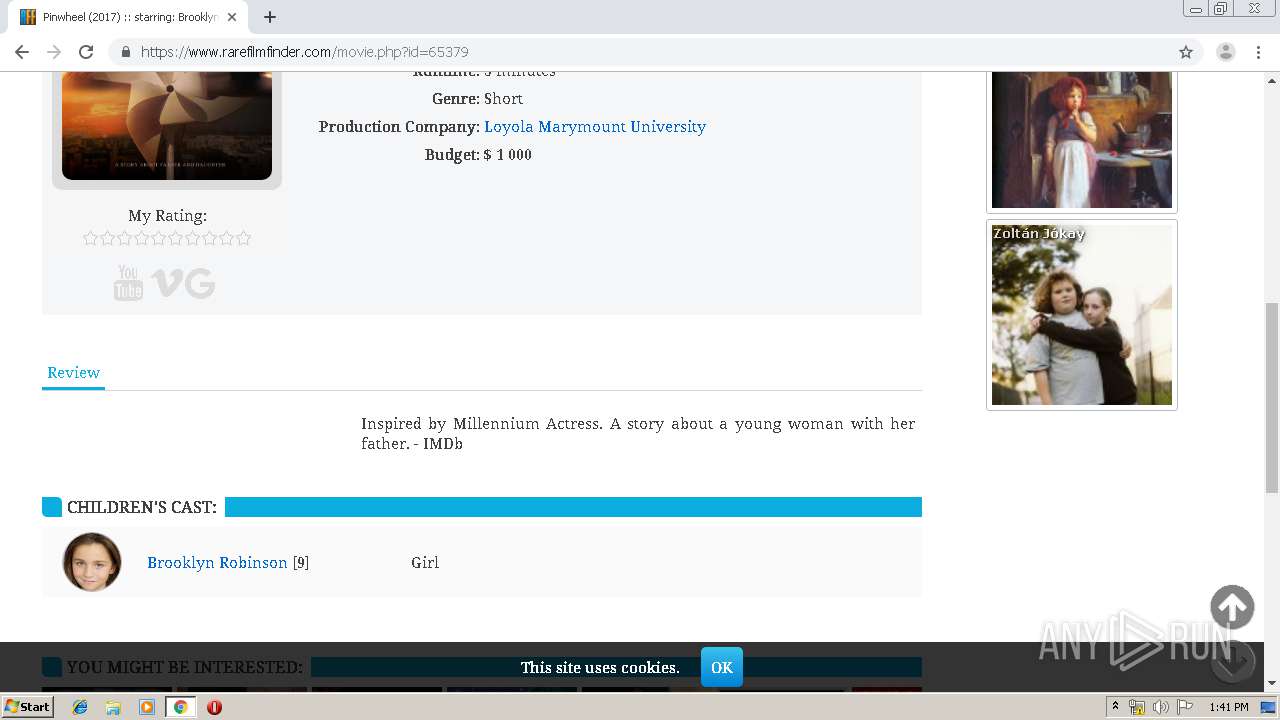Click the browser forward arrow
The width and height of the screenshot is (1280, 720).
(x=54, y=52)
